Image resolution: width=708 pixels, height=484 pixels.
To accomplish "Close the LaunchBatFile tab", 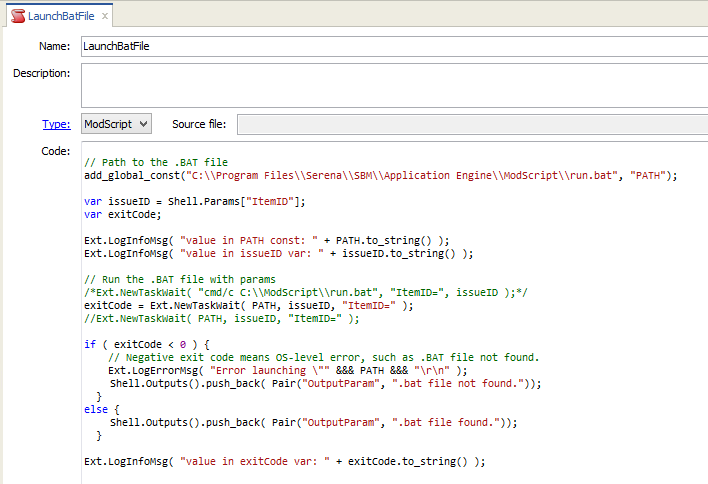I will click(x=104, y=15).
